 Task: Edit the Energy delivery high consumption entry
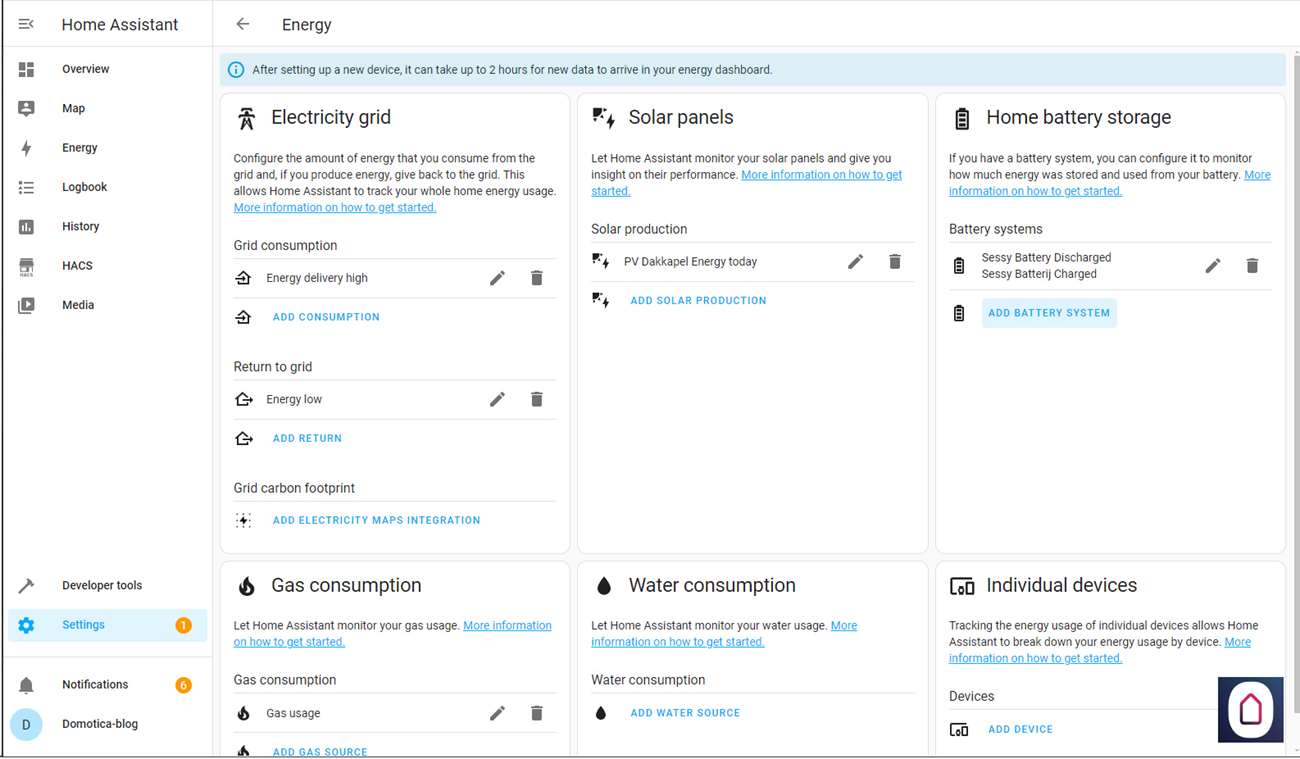tap(497, 278)
